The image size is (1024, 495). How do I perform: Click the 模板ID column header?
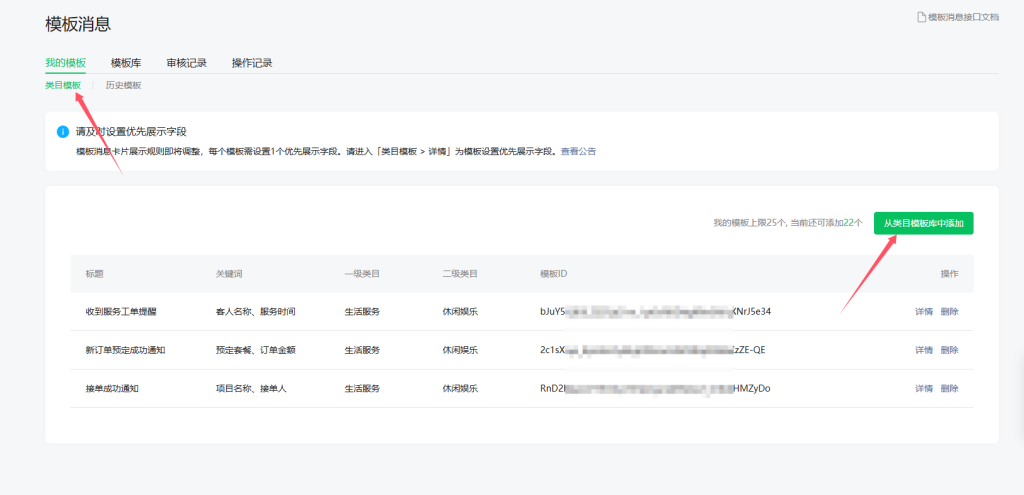pos(553,274)
